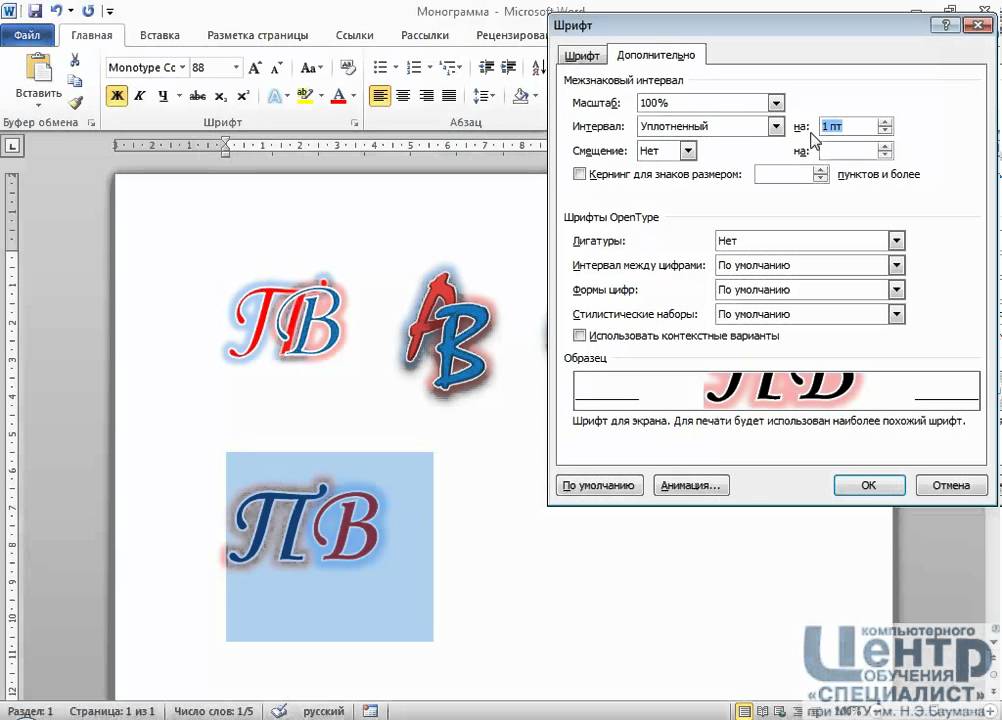Click multilevel list icon
This screenshot has height=720, width=1002.
449,67
